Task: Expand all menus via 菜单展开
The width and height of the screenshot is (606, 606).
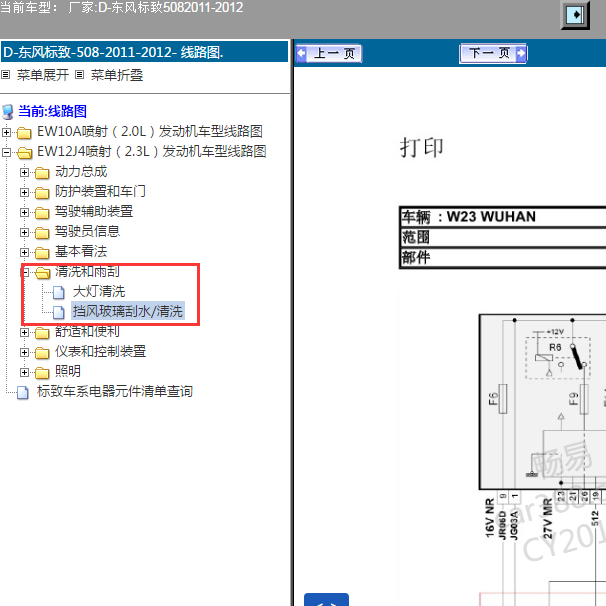Action: [43, 75]
